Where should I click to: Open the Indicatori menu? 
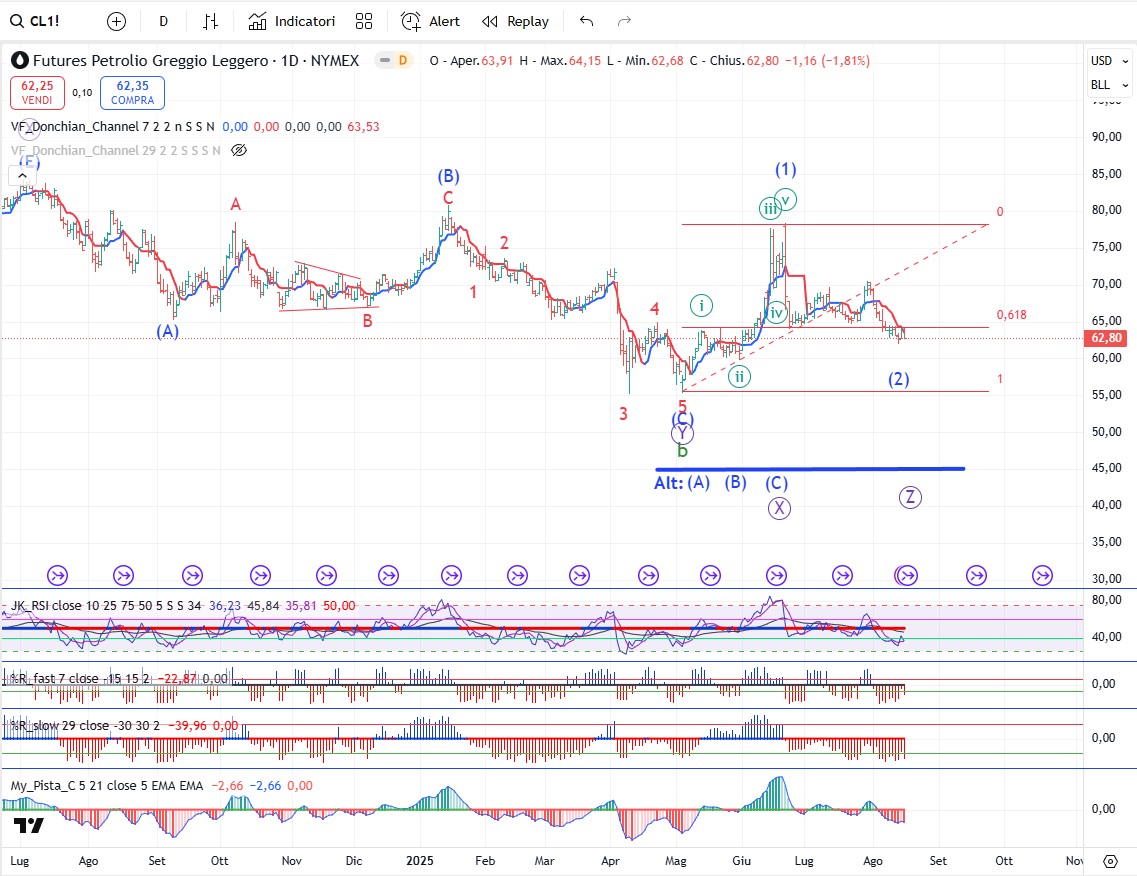[292, 21]
